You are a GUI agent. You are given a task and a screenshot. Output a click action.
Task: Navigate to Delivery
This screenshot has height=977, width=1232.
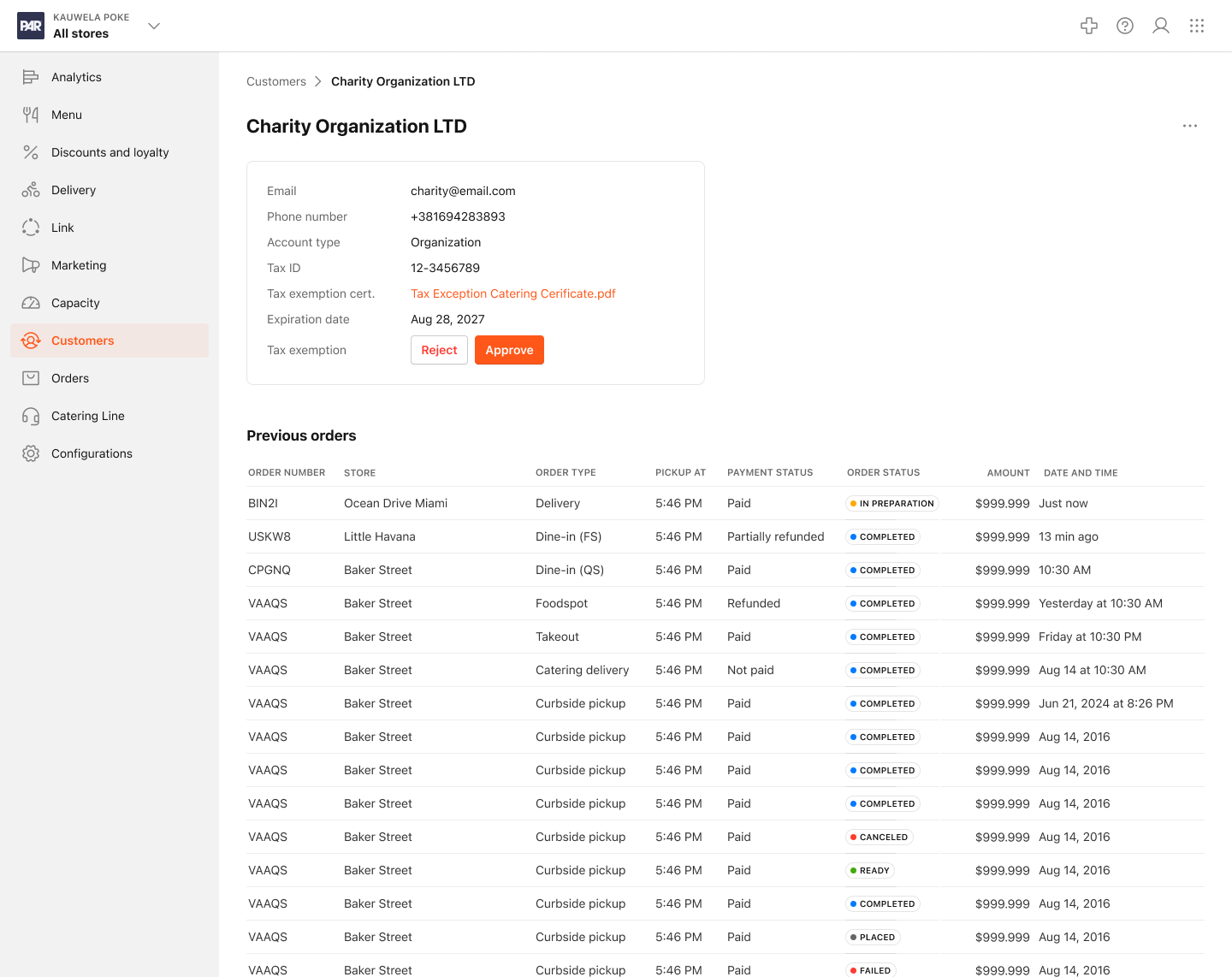(x=110, y=190)
